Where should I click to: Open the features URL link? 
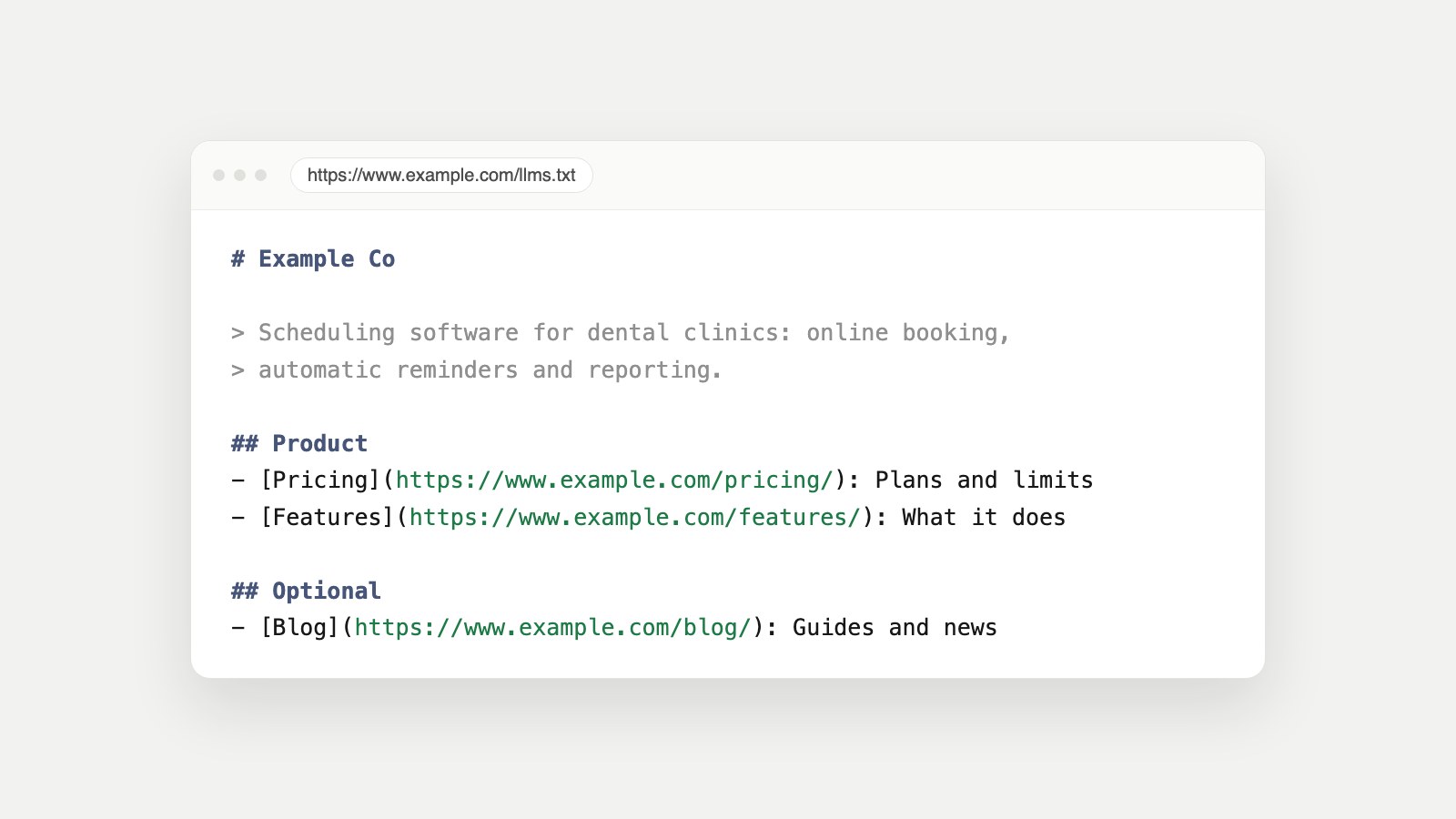click(634, 518)
